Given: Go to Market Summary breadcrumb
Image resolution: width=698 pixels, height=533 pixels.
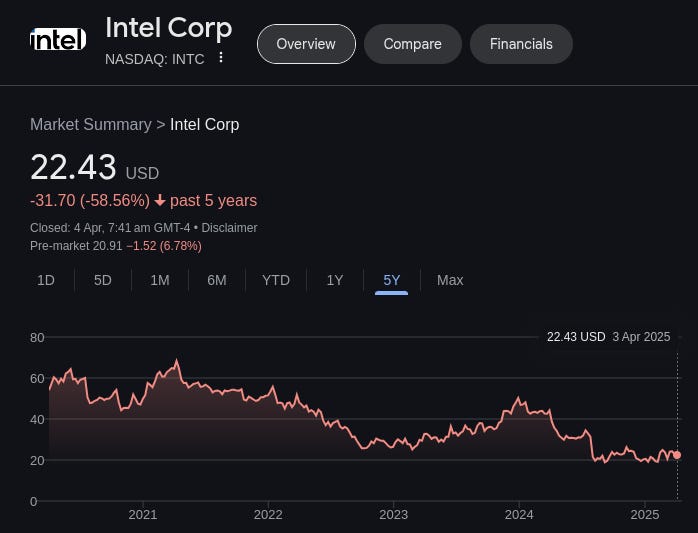Looking at the screenshot, I should pos(91,125).
